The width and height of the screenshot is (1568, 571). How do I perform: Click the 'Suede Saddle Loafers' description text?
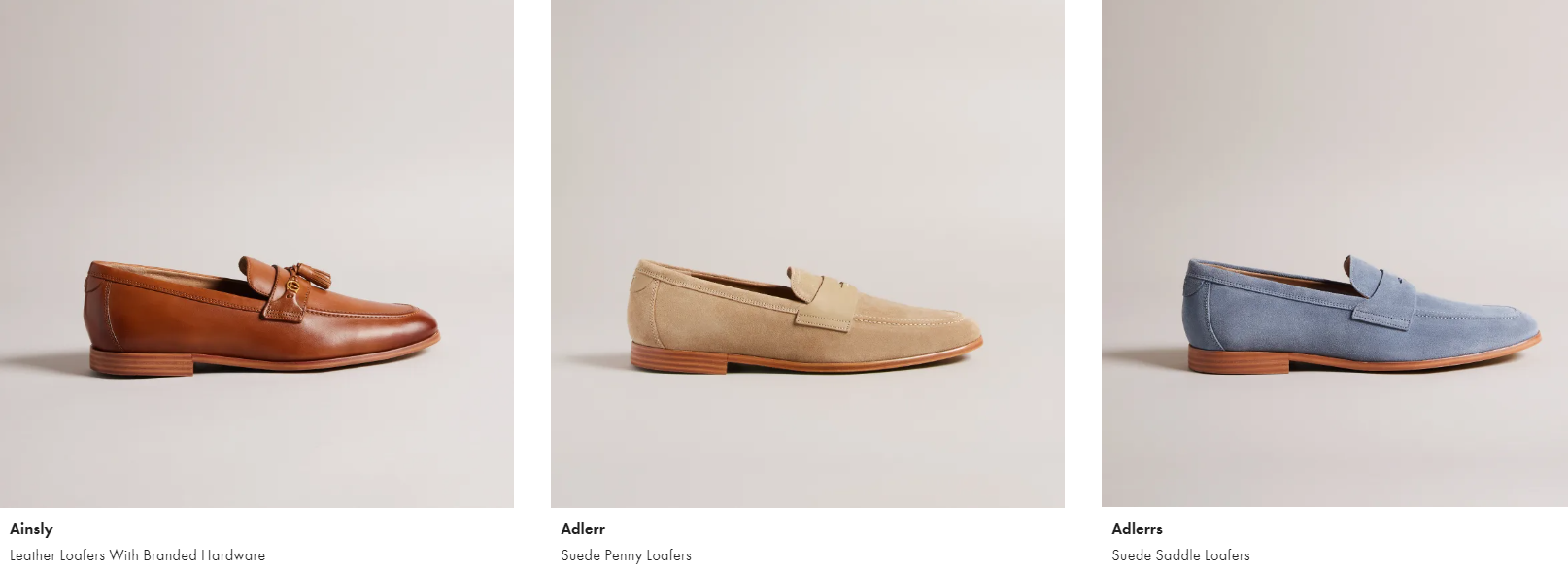click(1180, 555)
